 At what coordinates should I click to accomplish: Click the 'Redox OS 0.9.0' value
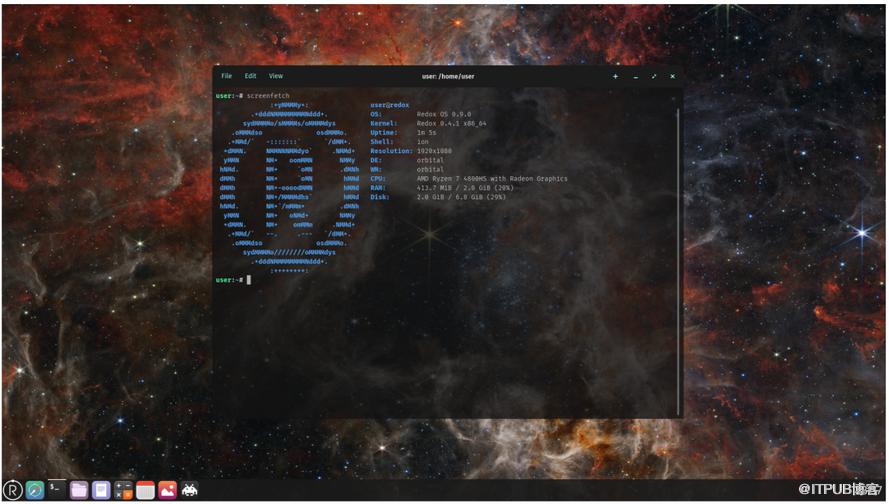[x=443, y=114]
